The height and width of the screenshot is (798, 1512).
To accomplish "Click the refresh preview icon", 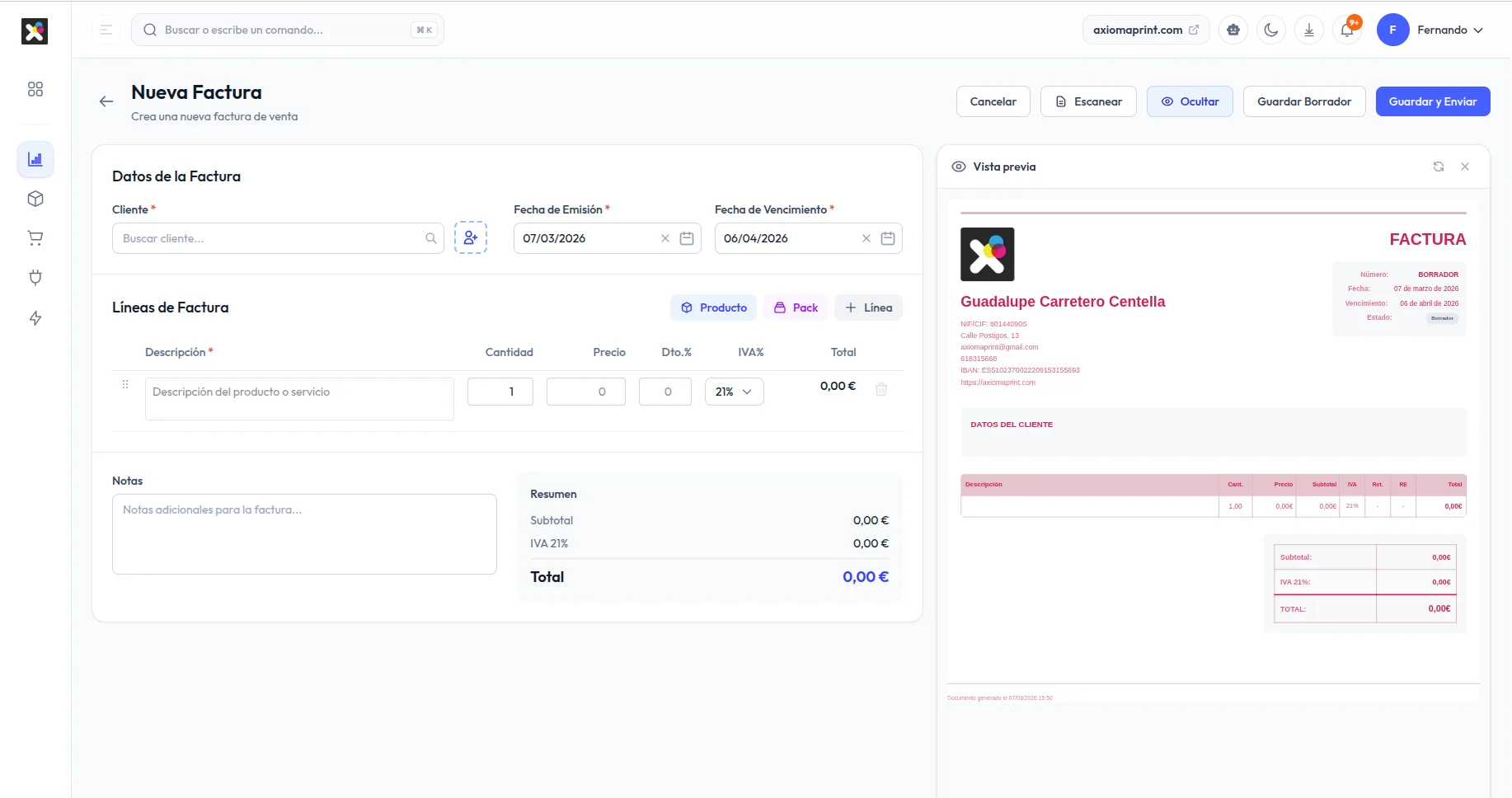I will click(x=1439, y=167).
